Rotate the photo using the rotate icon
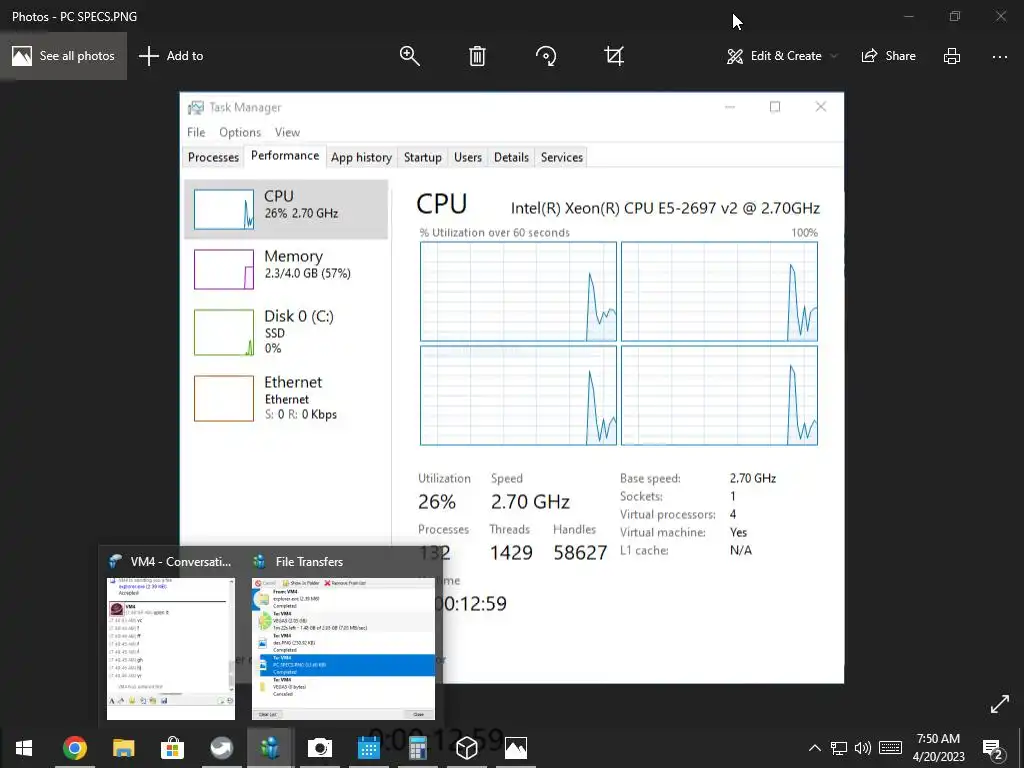 (546, 56)
